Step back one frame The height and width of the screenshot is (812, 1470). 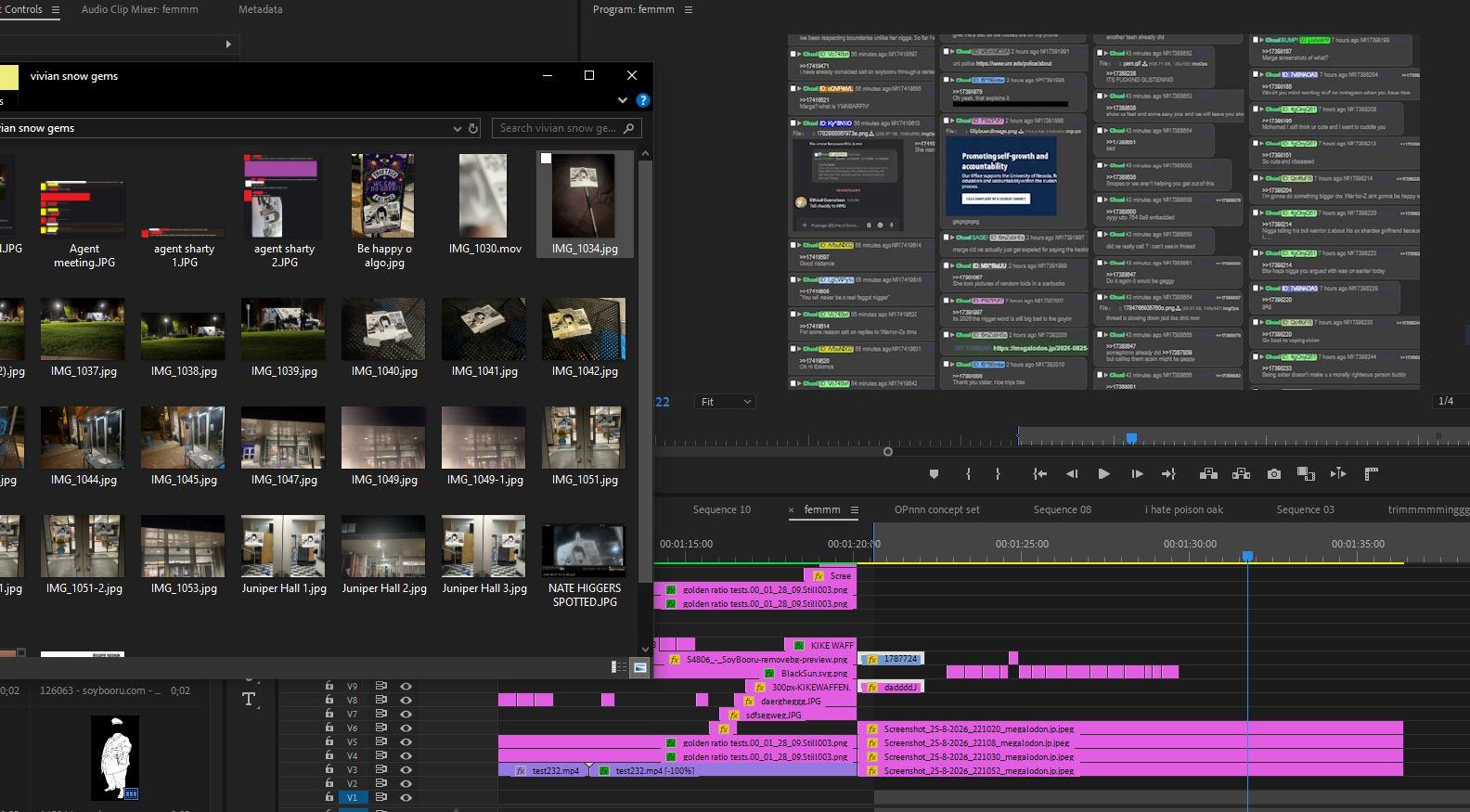pyautogui.click(x=1072, y=474)
